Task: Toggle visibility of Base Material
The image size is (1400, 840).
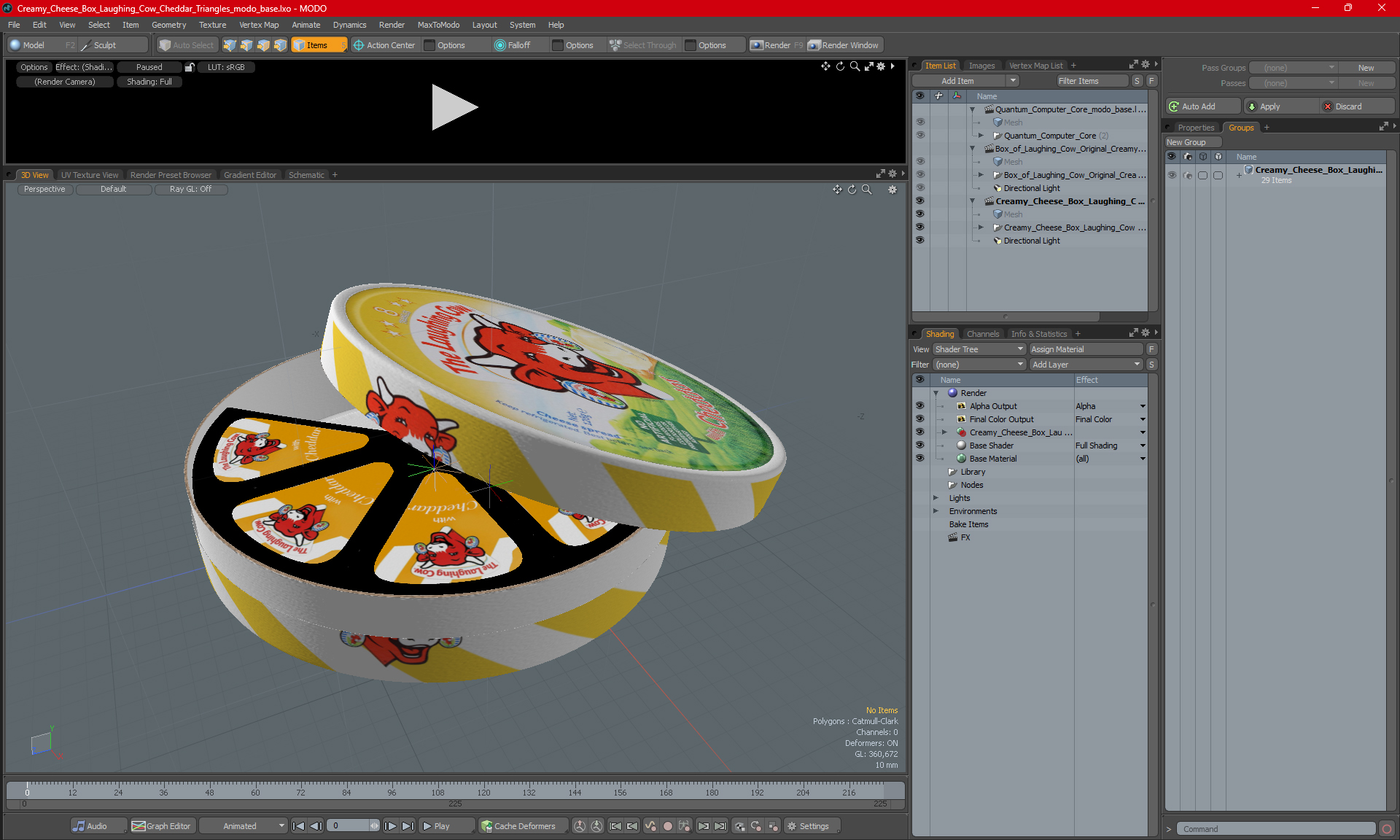Action: 919,459
